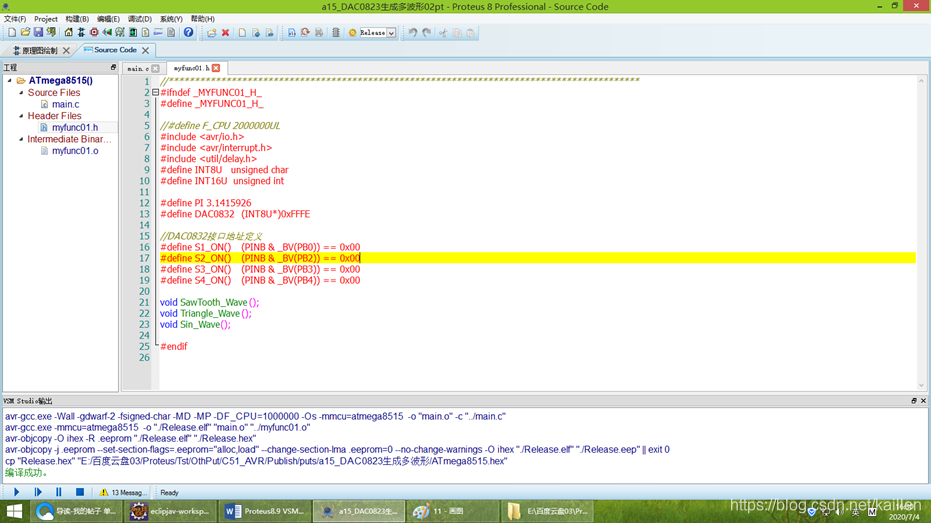The height and width of the screenshot is (524, 931).
Task: Click the blue Help question mark icon
Action: coord(188,33)
